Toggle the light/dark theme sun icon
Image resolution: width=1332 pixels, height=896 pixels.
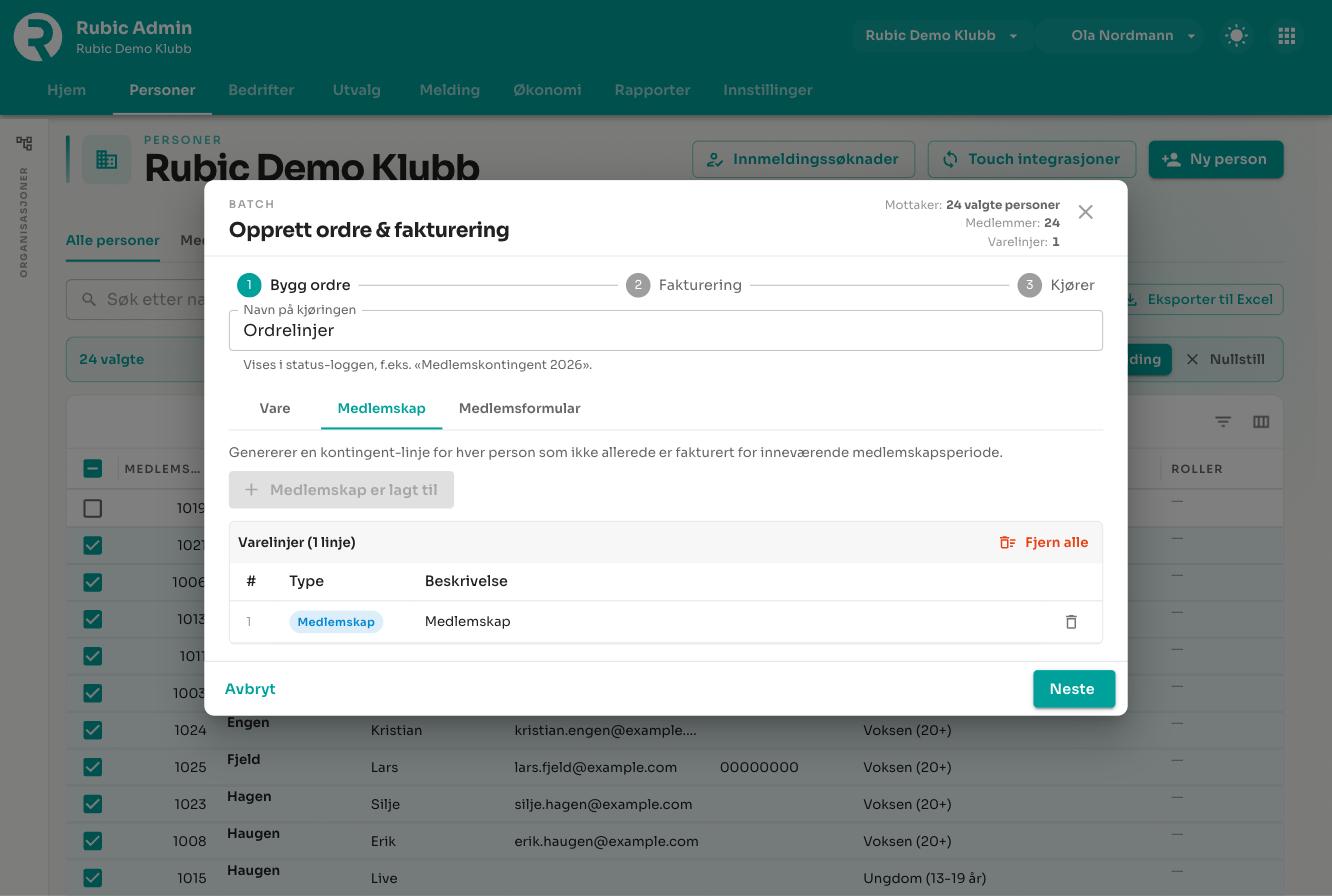click(1237, 36)
